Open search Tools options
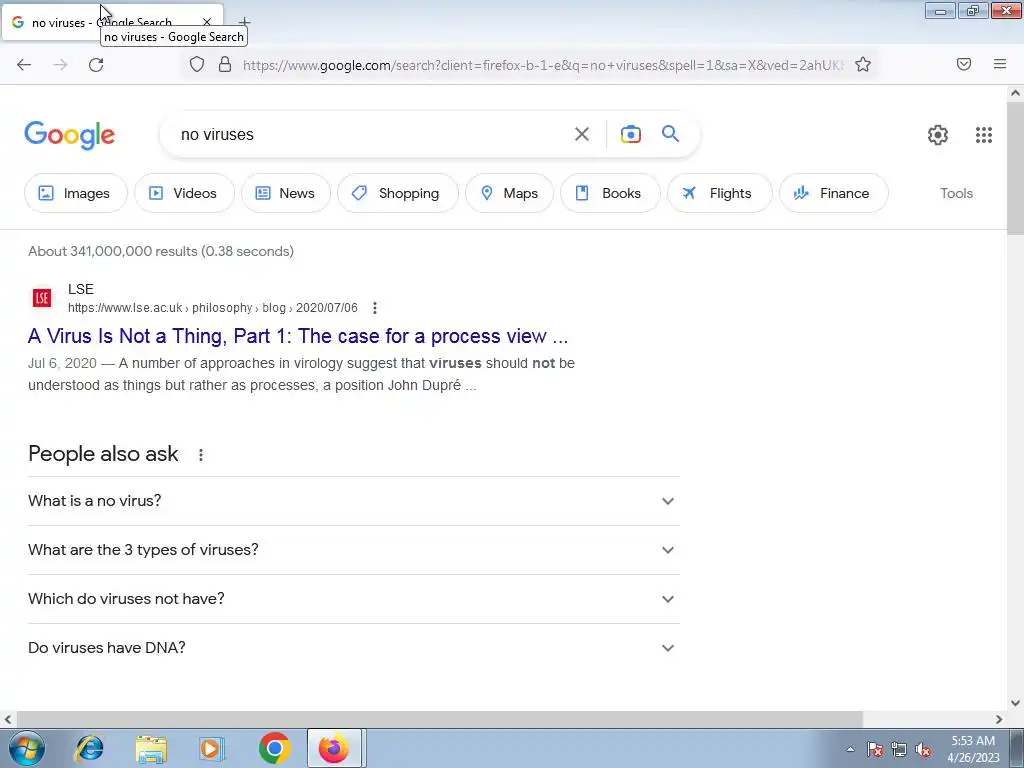Screen dimensions: 1024x768 tap(956, 193)
